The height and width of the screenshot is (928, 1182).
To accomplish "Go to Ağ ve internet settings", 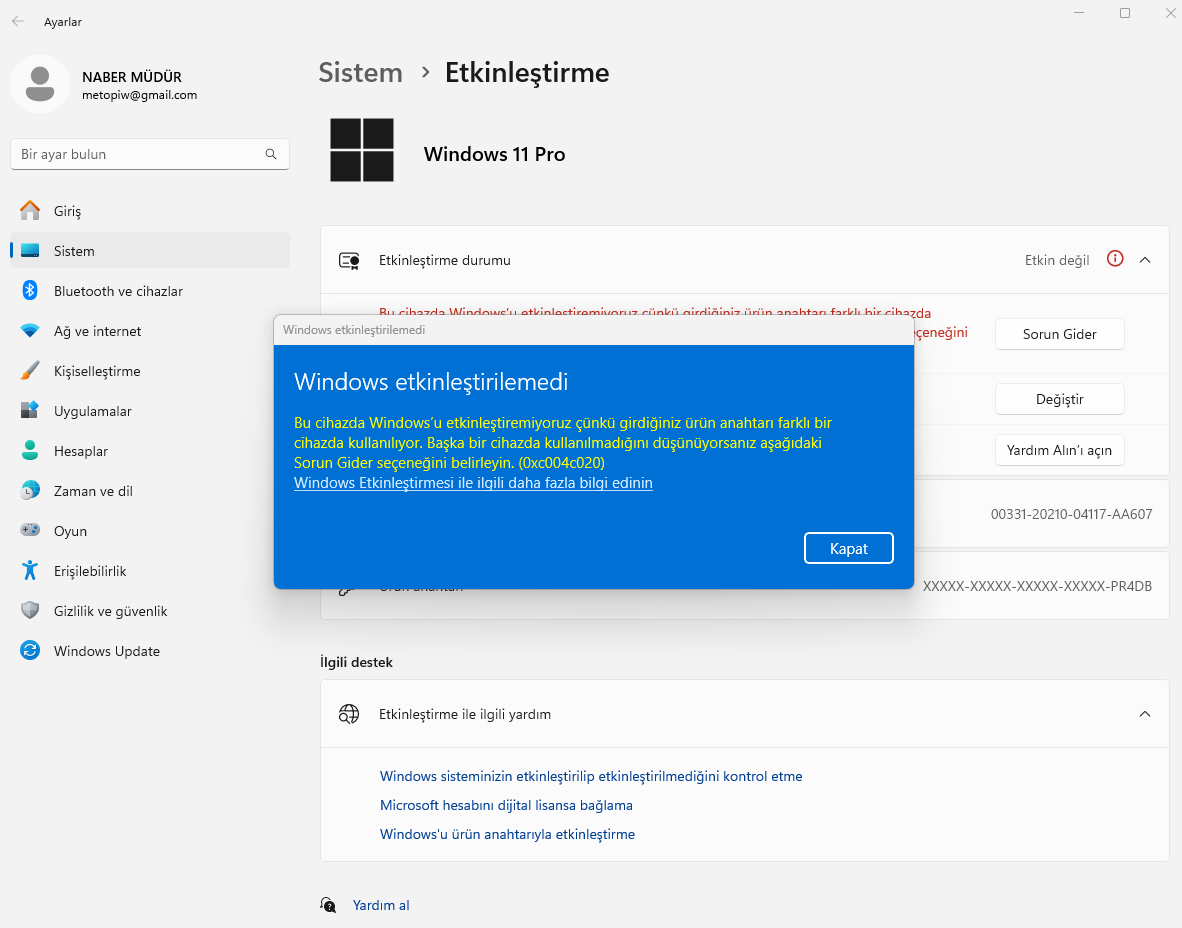I will [x=150, y=330].
